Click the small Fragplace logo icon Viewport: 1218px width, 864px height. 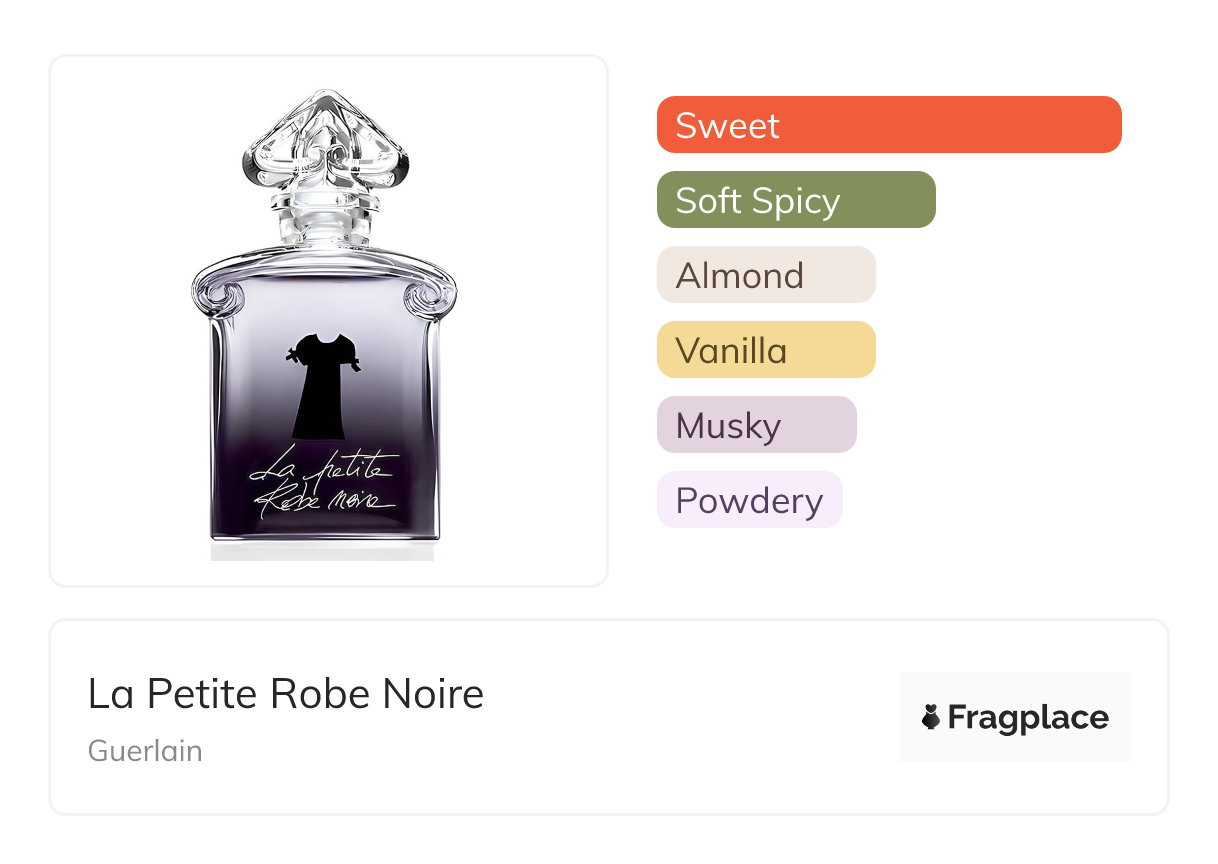931,717
